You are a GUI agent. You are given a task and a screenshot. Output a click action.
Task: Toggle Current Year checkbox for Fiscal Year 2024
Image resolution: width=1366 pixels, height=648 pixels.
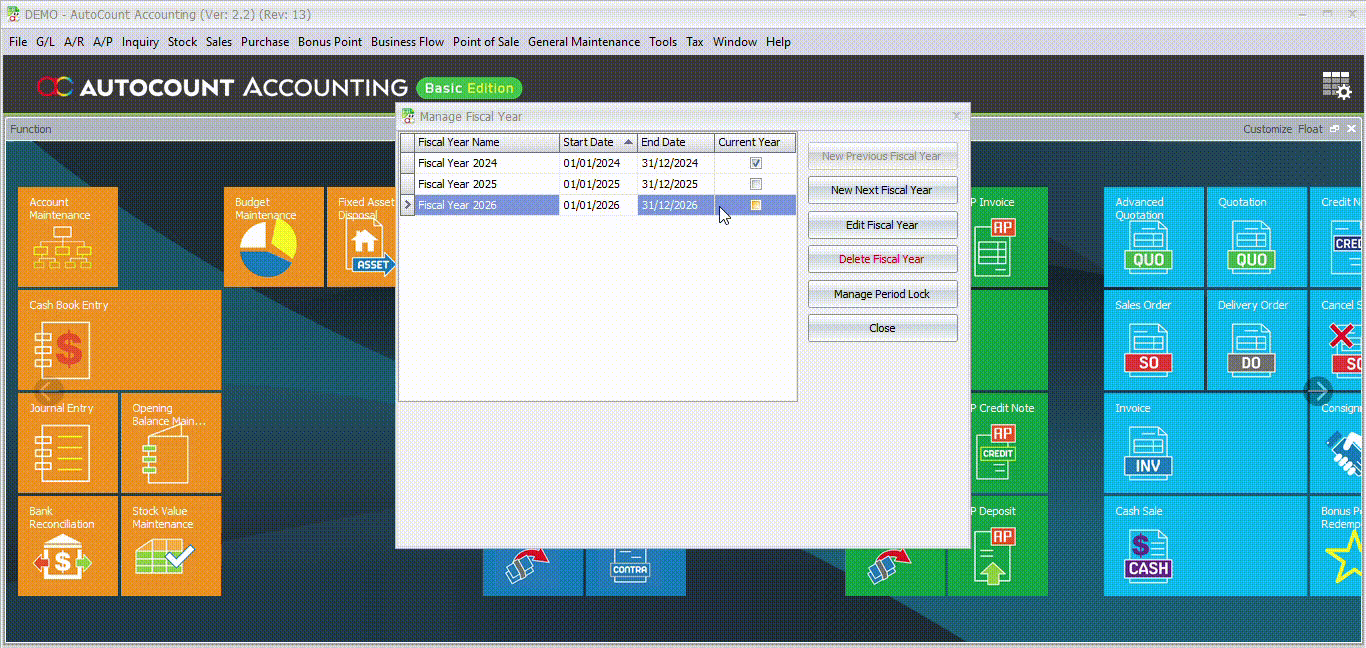(756, 163)
